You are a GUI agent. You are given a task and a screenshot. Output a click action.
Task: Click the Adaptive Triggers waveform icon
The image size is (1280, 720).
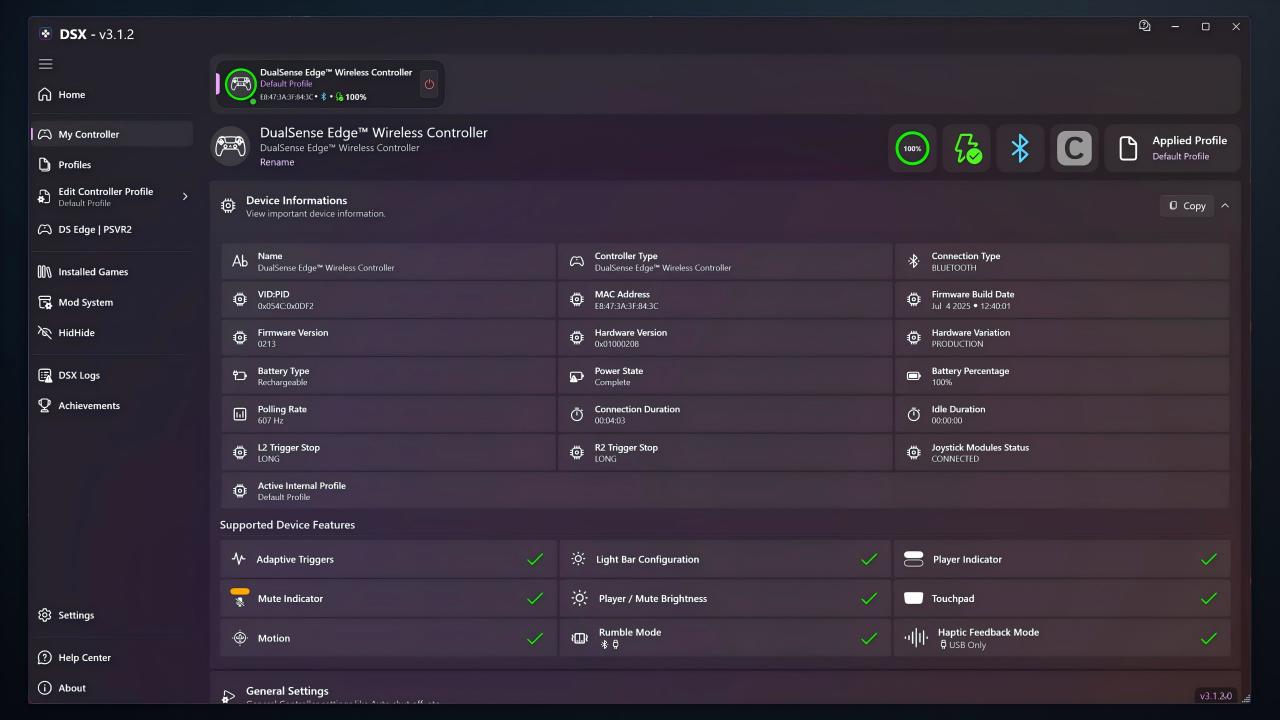238,559
